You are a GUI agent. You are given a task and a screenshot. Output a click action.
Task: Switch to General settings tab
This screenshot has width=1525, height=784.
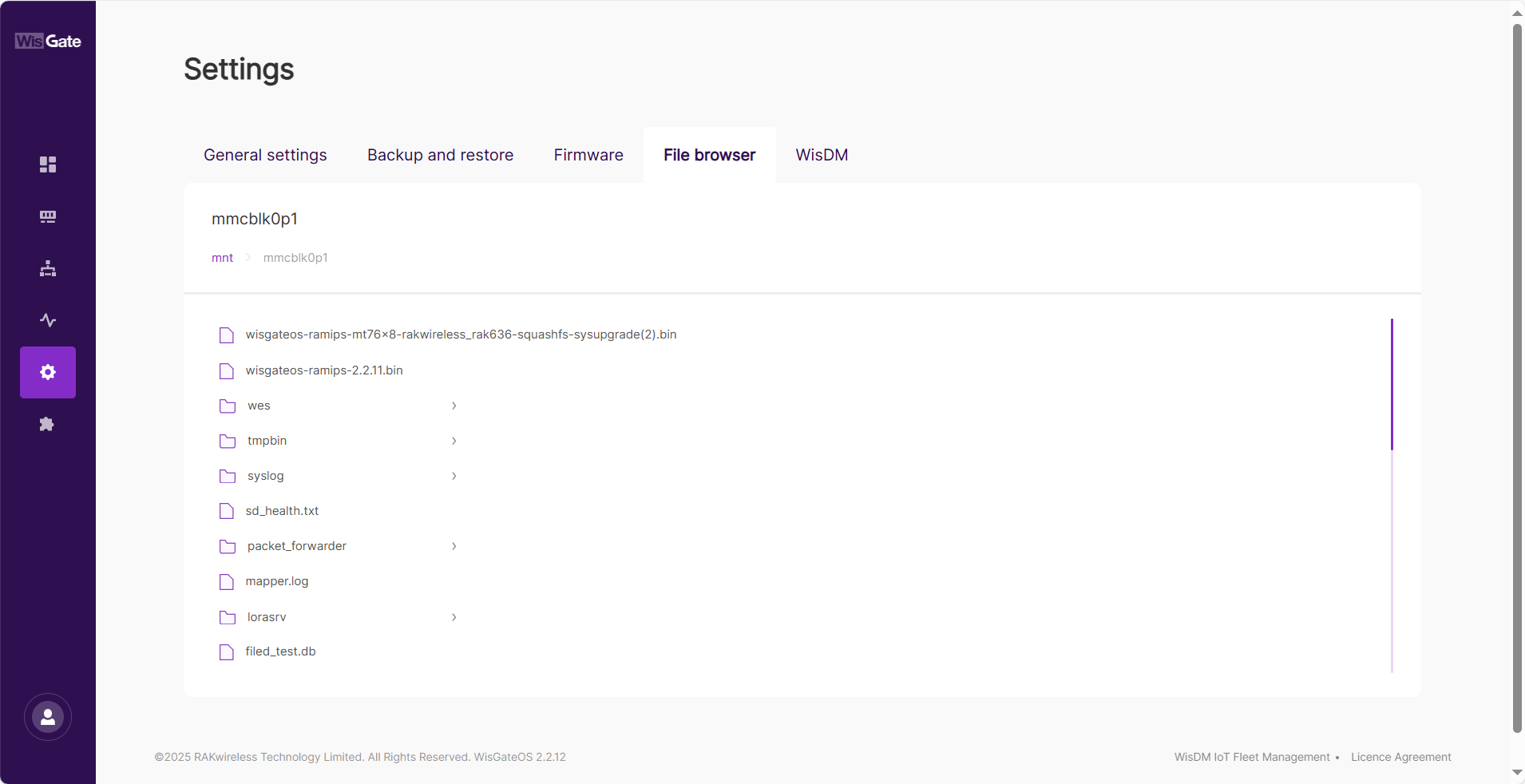(265, 155)
